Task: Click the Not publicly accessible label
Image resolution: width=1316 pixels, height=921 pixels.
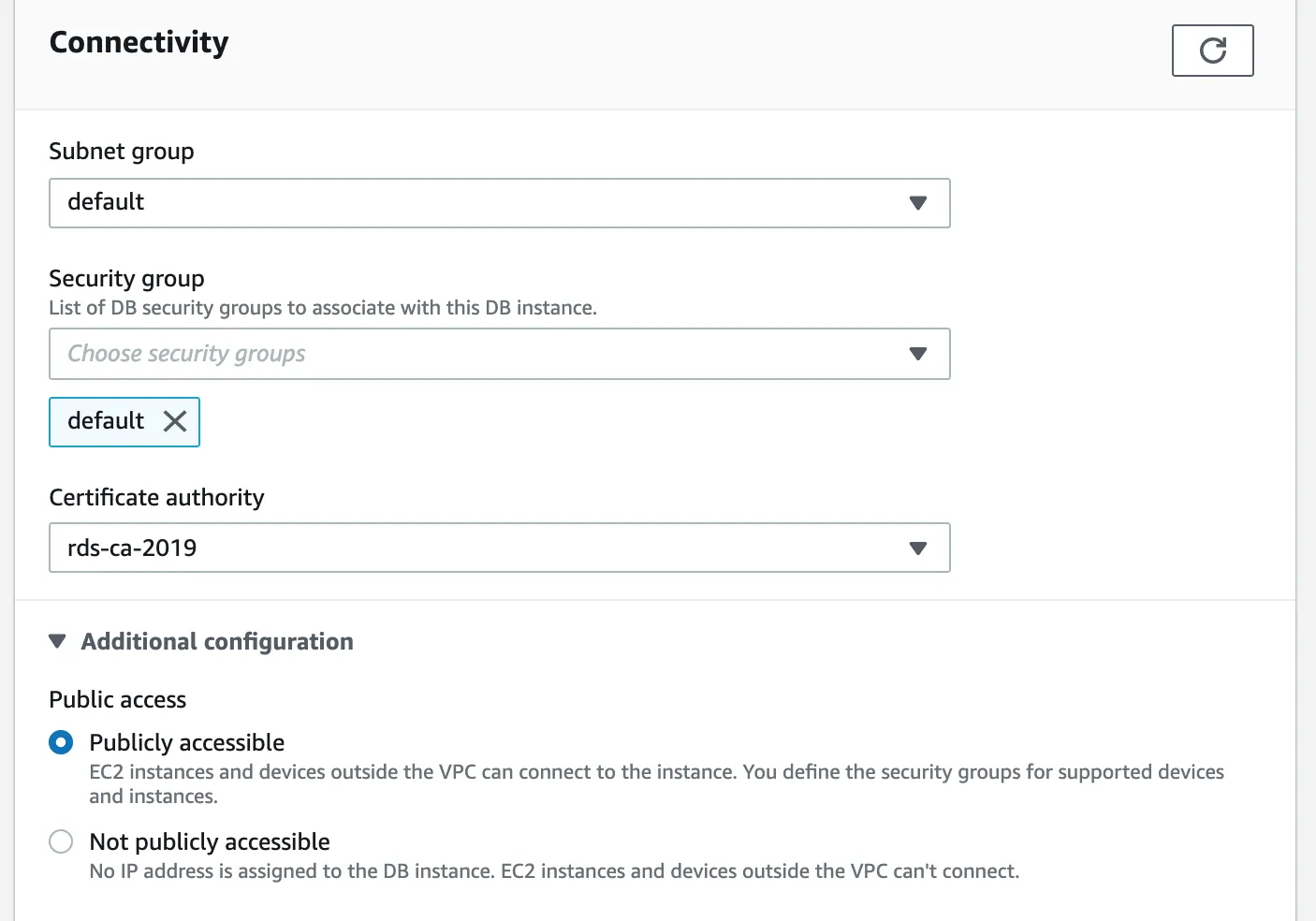Action: [x=210, y=841]
